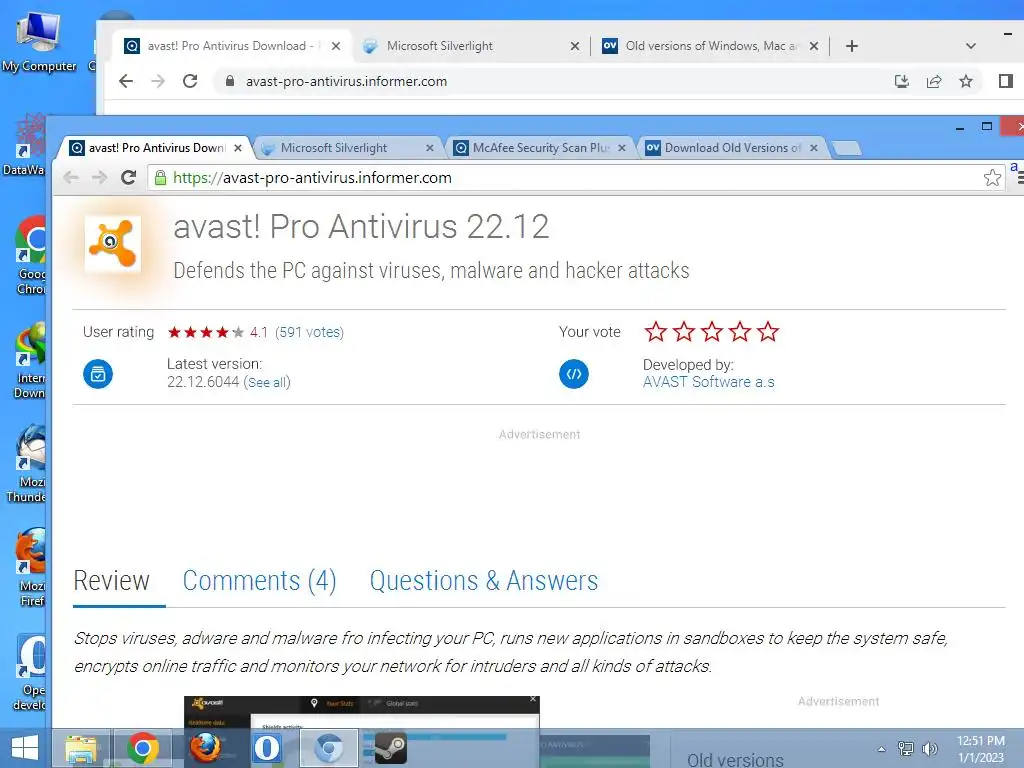This screenshot has width=1024, height=768.
Task: Open Opera from taskbar
Action: 266,748
